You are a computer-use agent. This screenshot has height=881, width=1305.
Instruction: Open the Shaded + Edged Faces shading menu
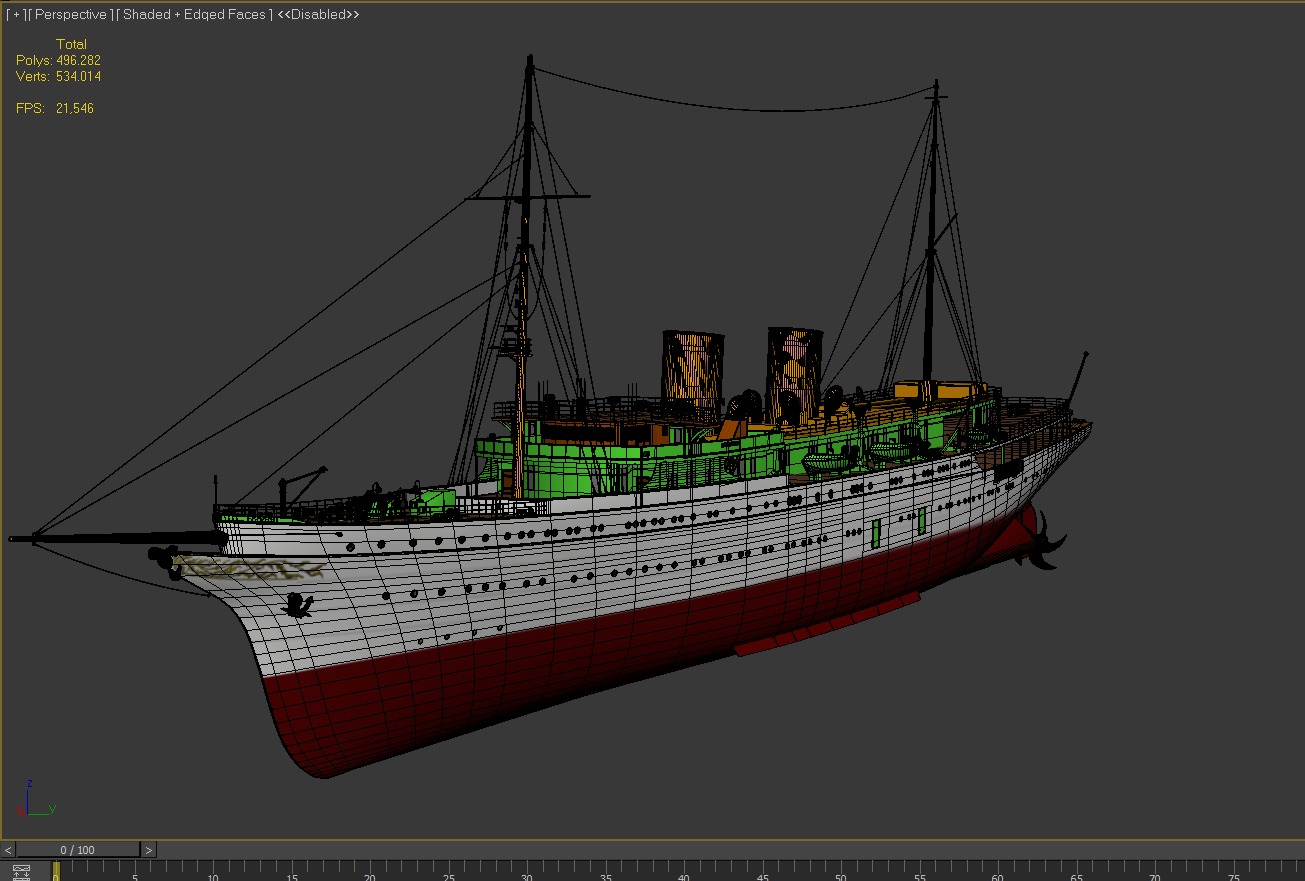(x=194, y=15)
